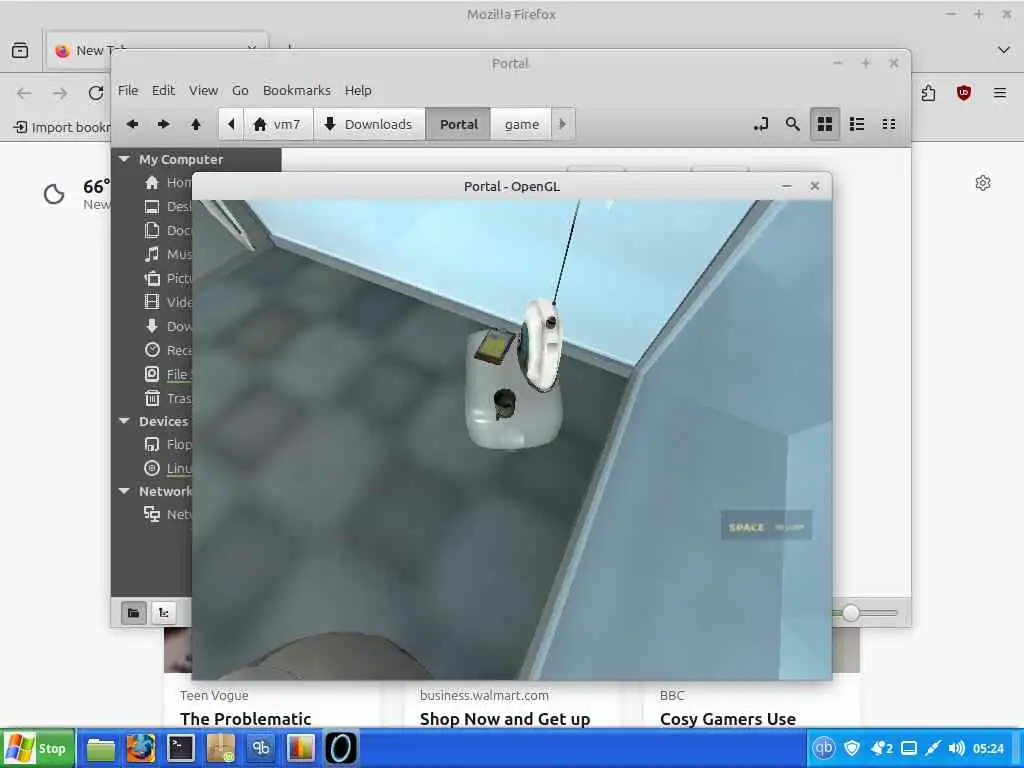Collapse the Network sidebar section
The image size is (1024, 768).
(124, 491)
